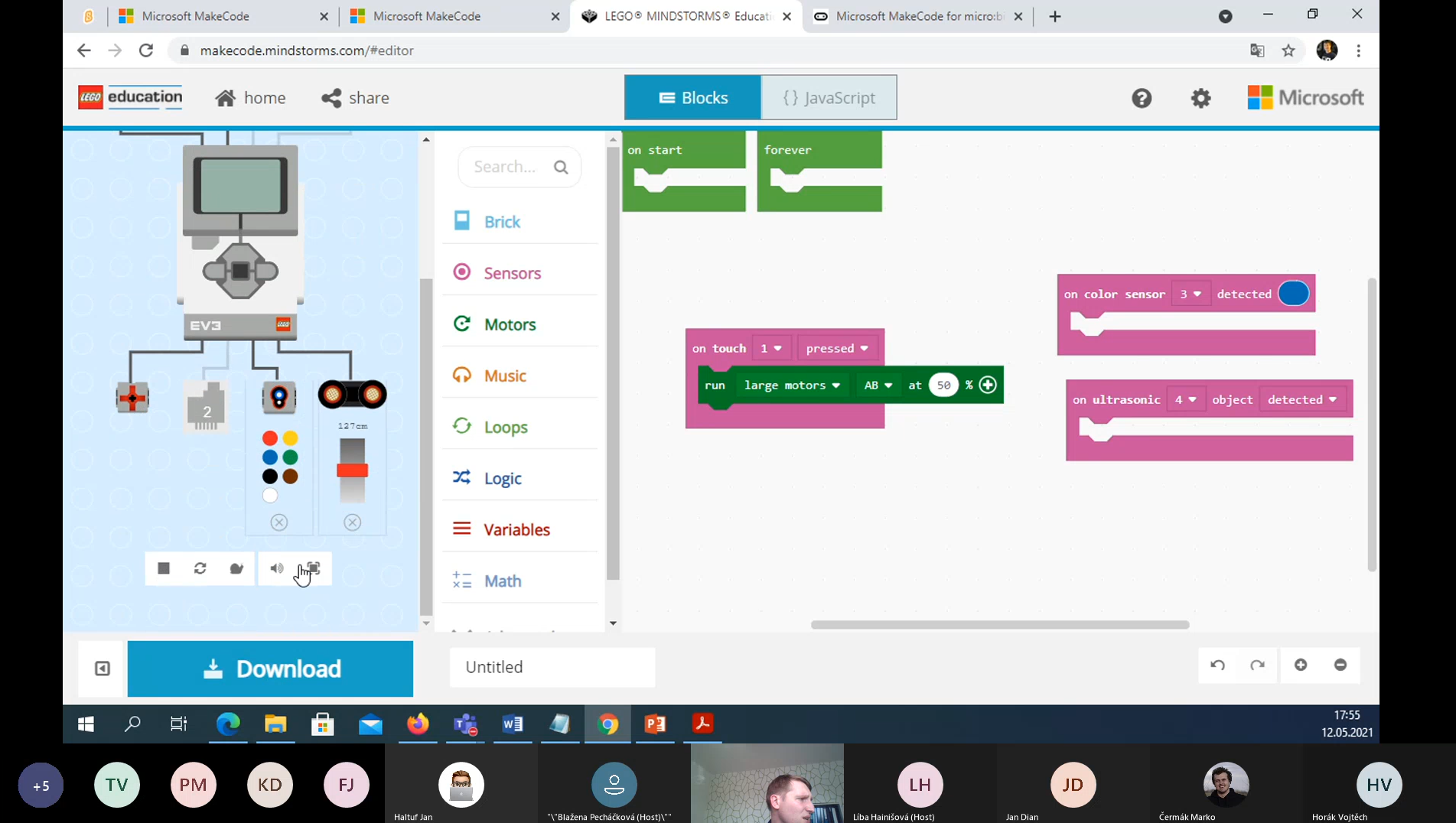Open the Variables block category
1456x823 pixels.
point(520,529)
